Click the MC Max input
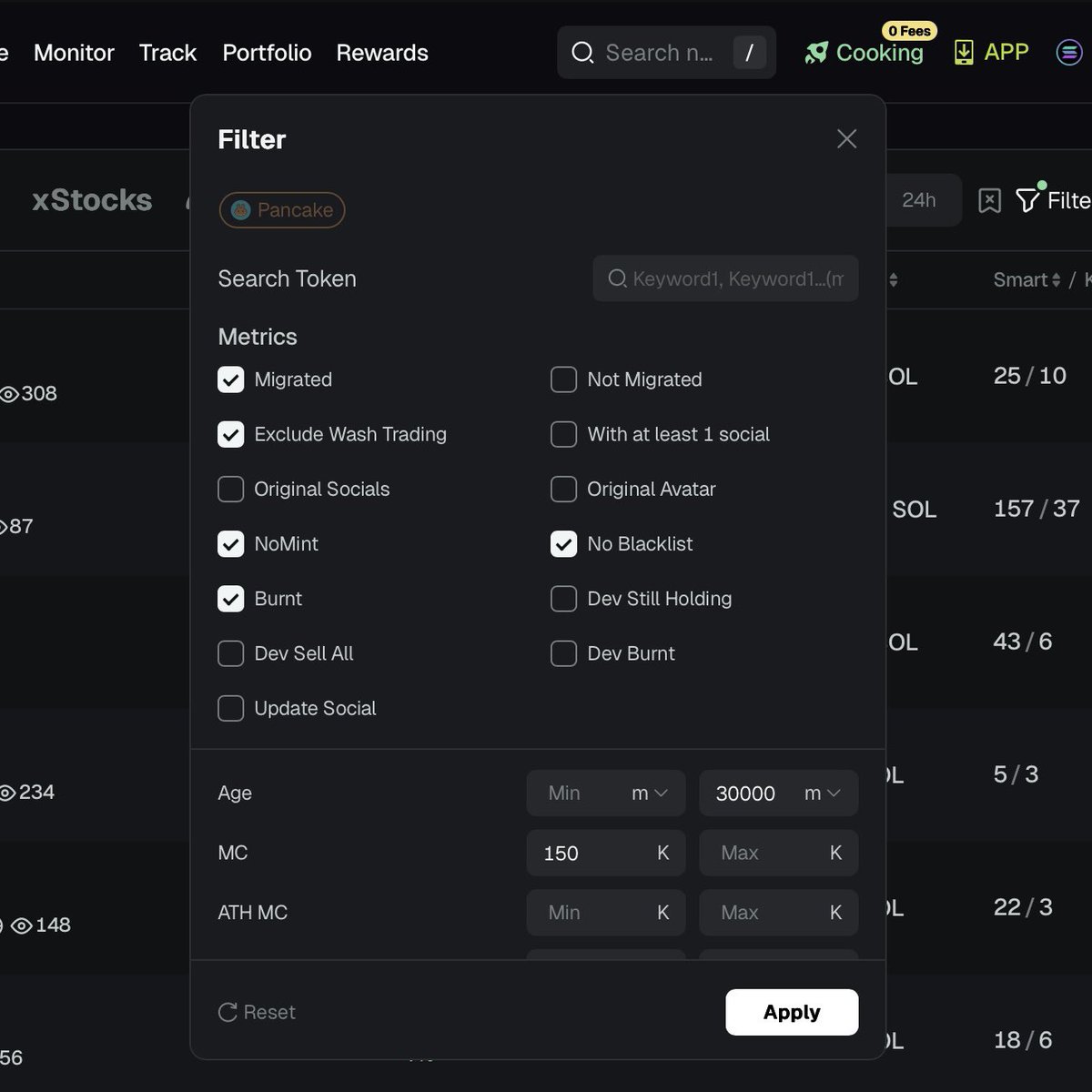Image resolution: width=1092 pixels, height=1092 pixels. point(778,853)
